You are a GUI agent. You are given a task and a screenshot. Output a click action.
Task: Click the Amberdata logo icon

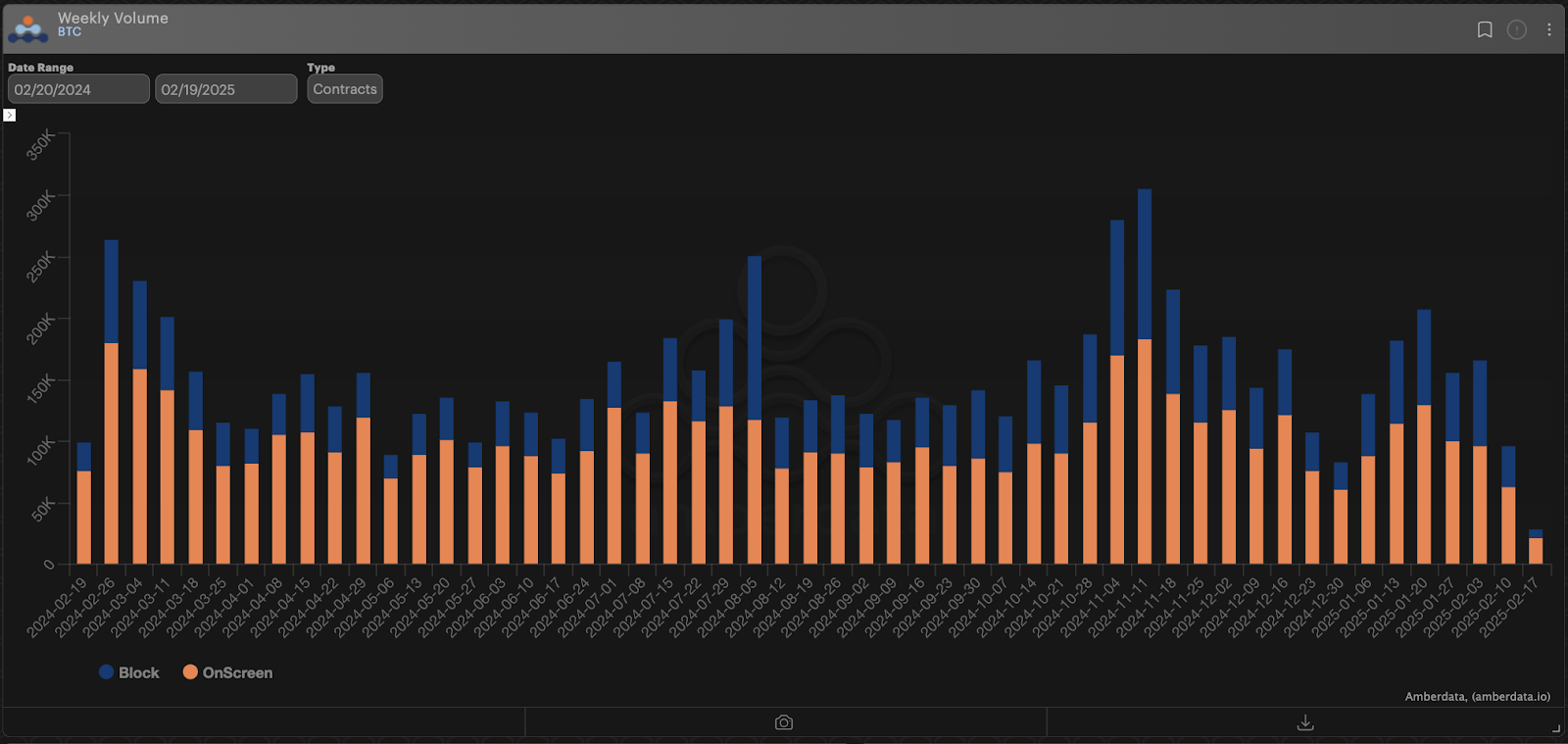[x=27, y=29]
